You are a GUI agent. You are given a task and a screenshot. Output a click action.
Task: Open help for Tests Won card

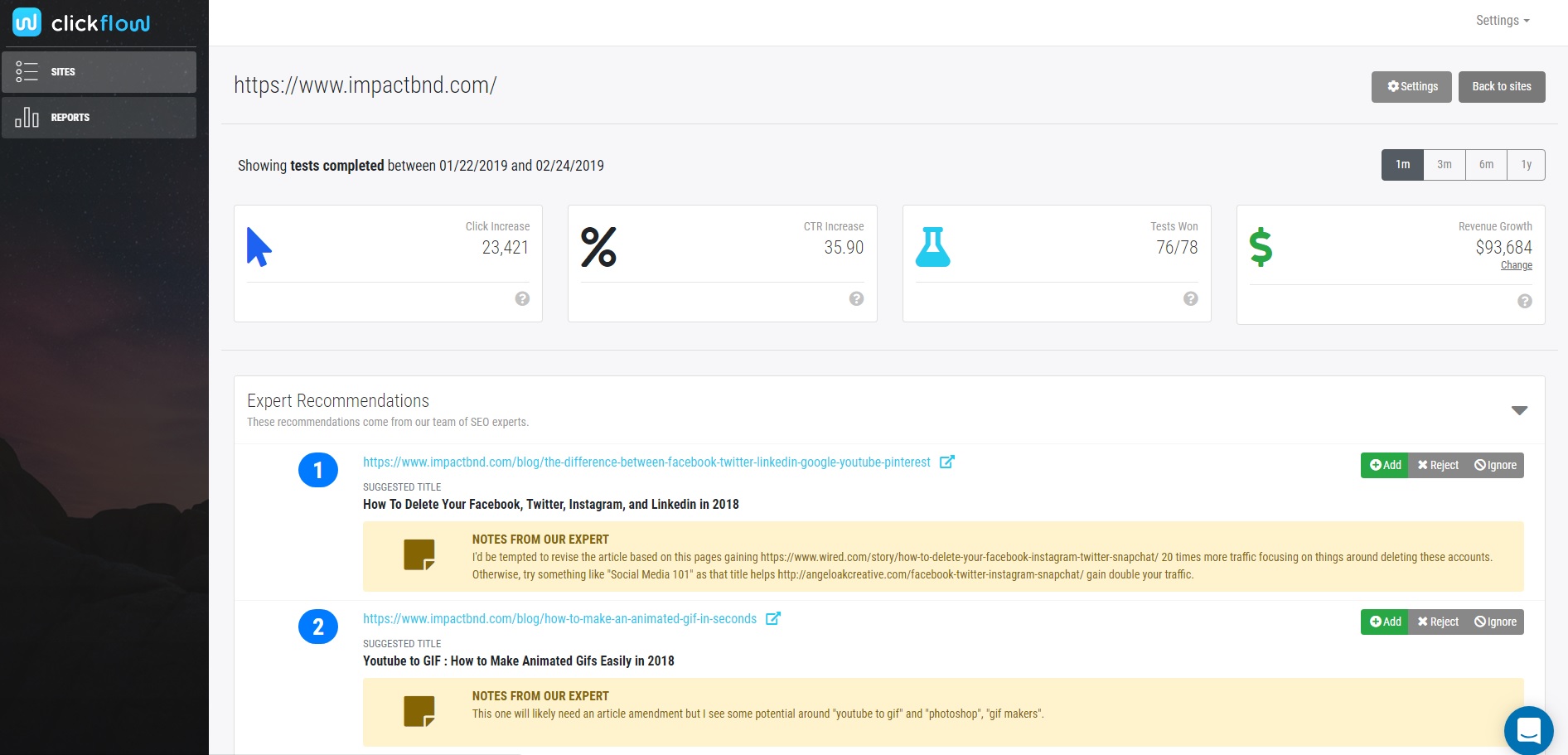coord(1190,298)
